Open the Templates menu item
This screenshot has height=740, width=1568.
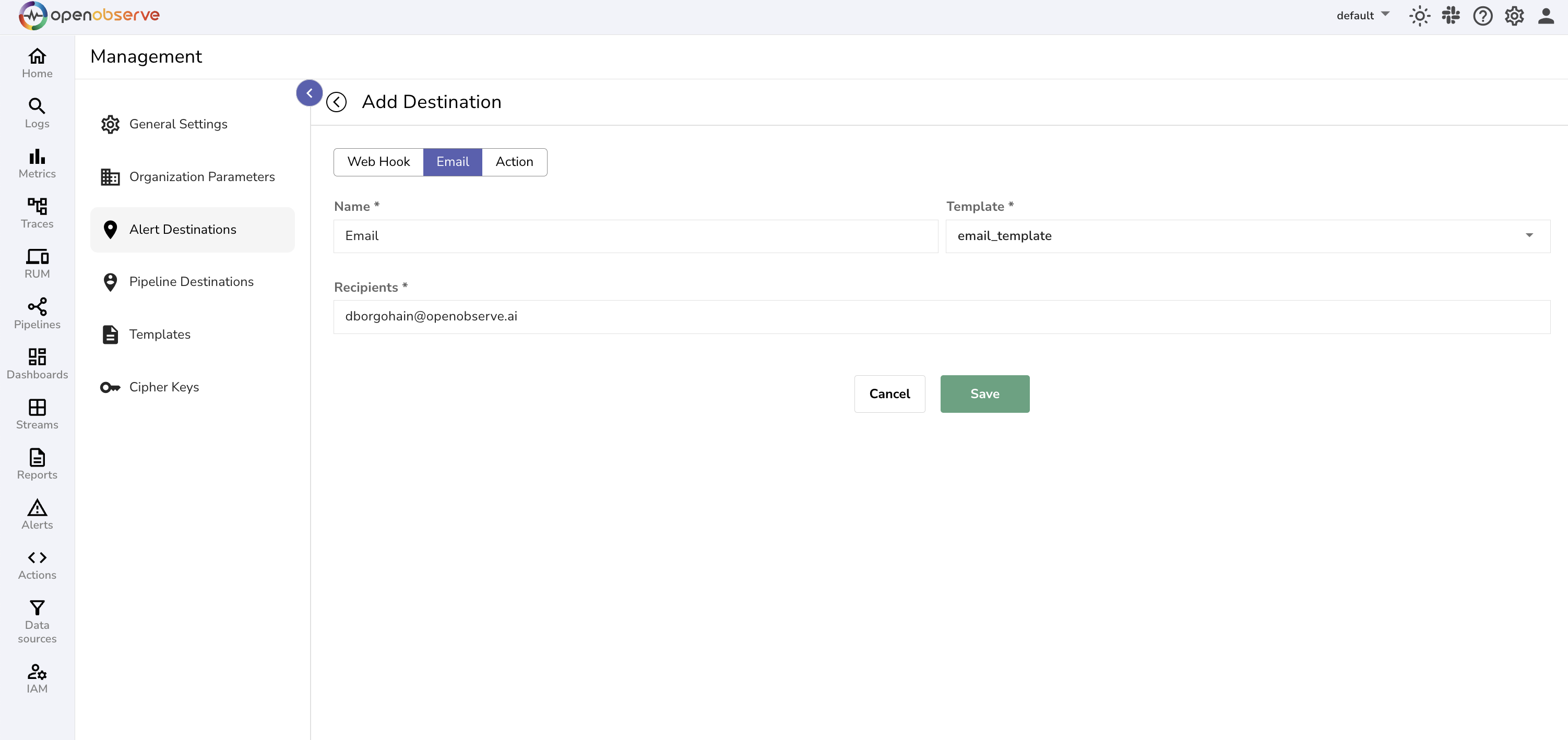pyautogui.click(x=160, y=335)
